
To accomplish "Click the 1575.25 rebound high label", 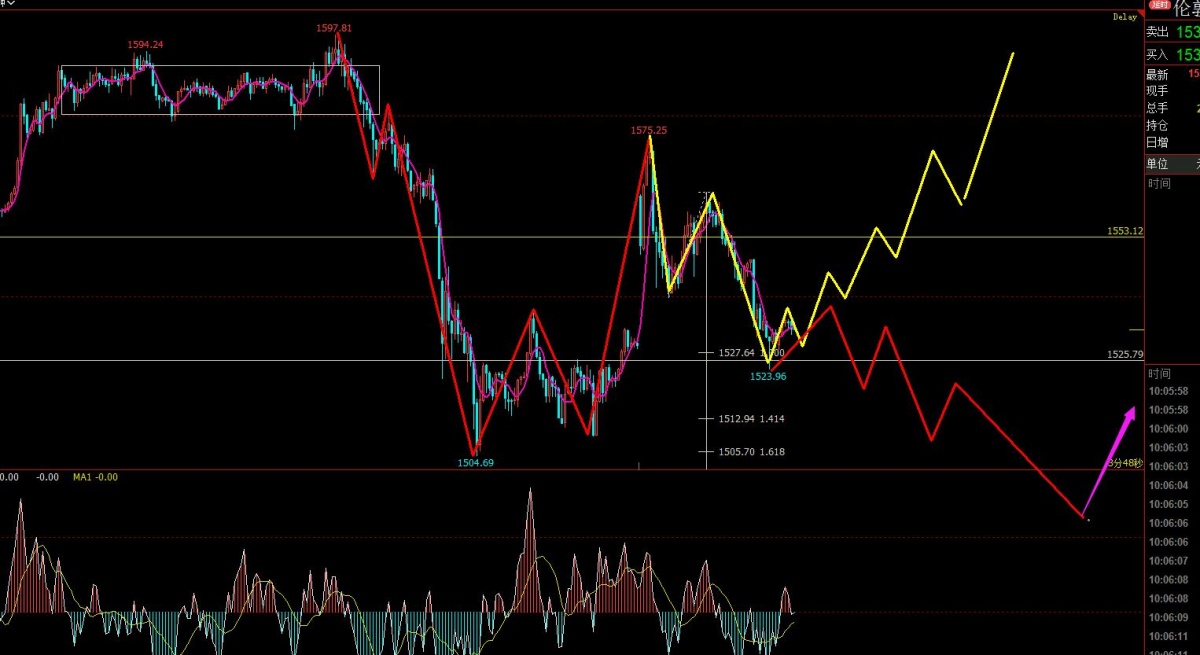I will click(x=649, y=130).
